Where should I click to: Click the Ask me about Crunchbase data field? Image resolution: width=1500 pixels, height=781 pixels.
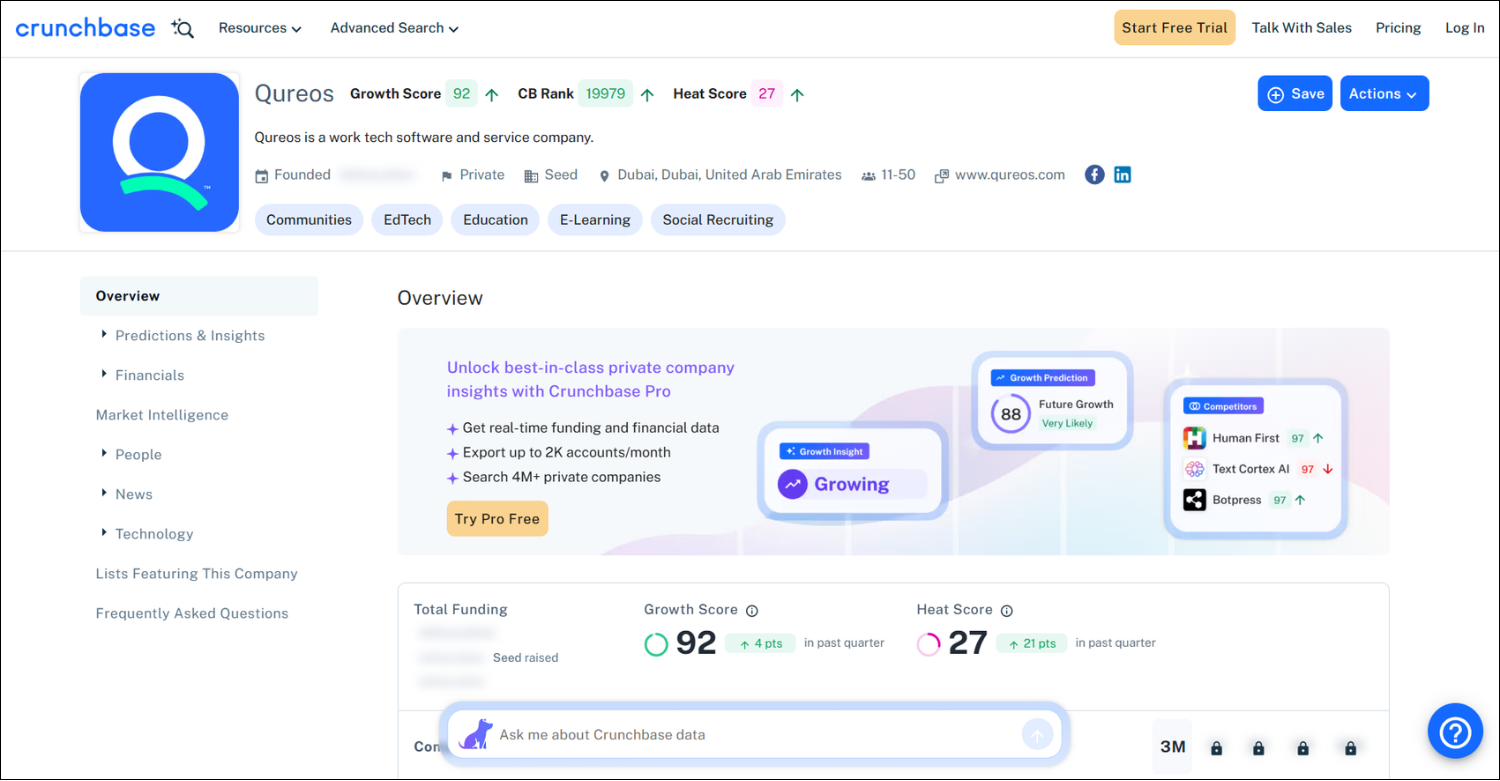point(755,735)
